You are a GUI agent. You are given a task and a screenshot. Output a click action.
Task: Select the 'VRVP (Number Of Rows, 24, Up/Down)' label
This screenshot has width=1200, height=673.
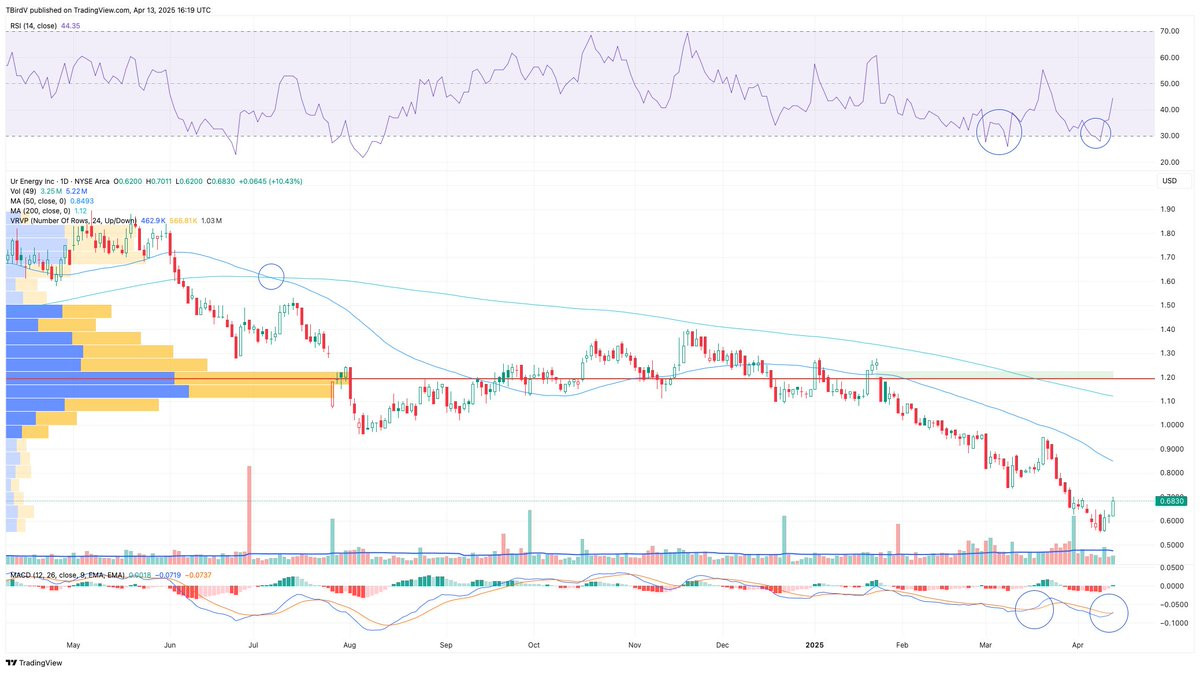click(74, 220)
